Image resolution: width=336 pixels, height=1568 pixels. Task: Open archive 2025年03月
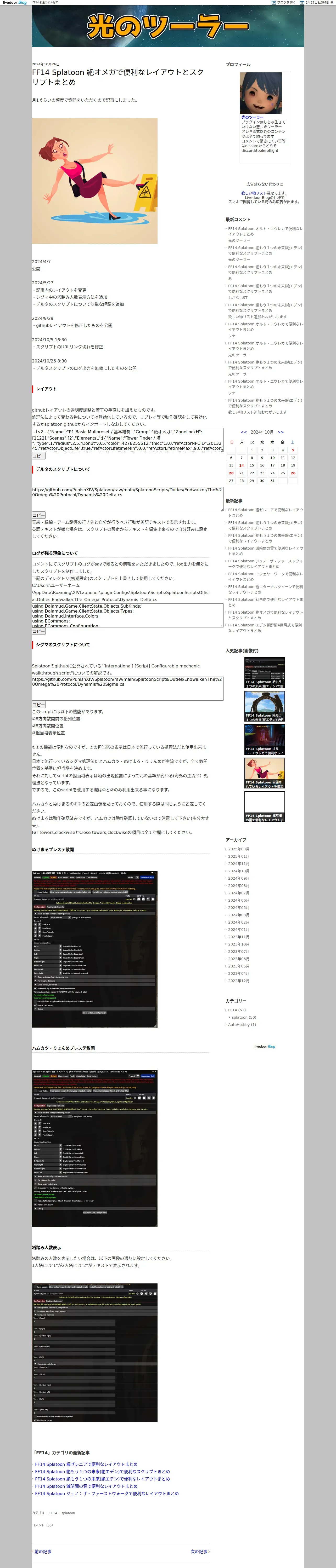pos(238,849)
